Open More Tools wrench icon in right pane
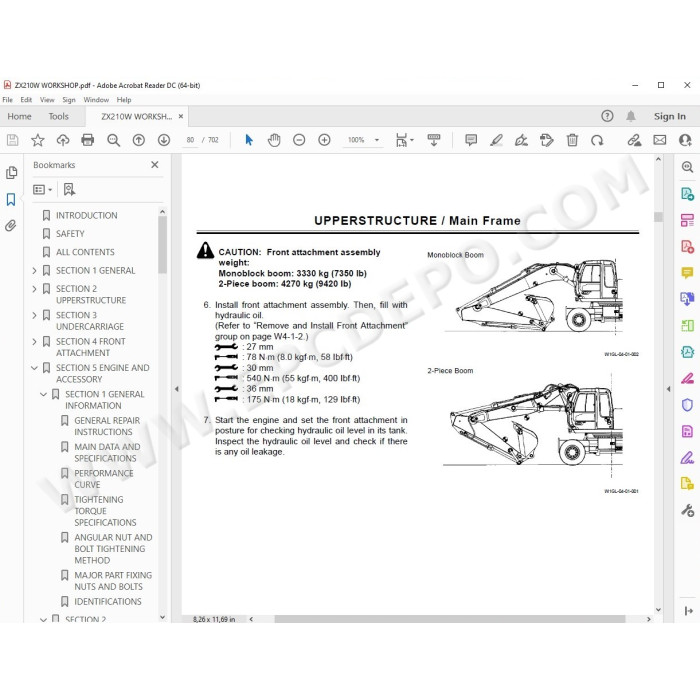The width and height of the screenshot is (700, 700). point(687,510)
